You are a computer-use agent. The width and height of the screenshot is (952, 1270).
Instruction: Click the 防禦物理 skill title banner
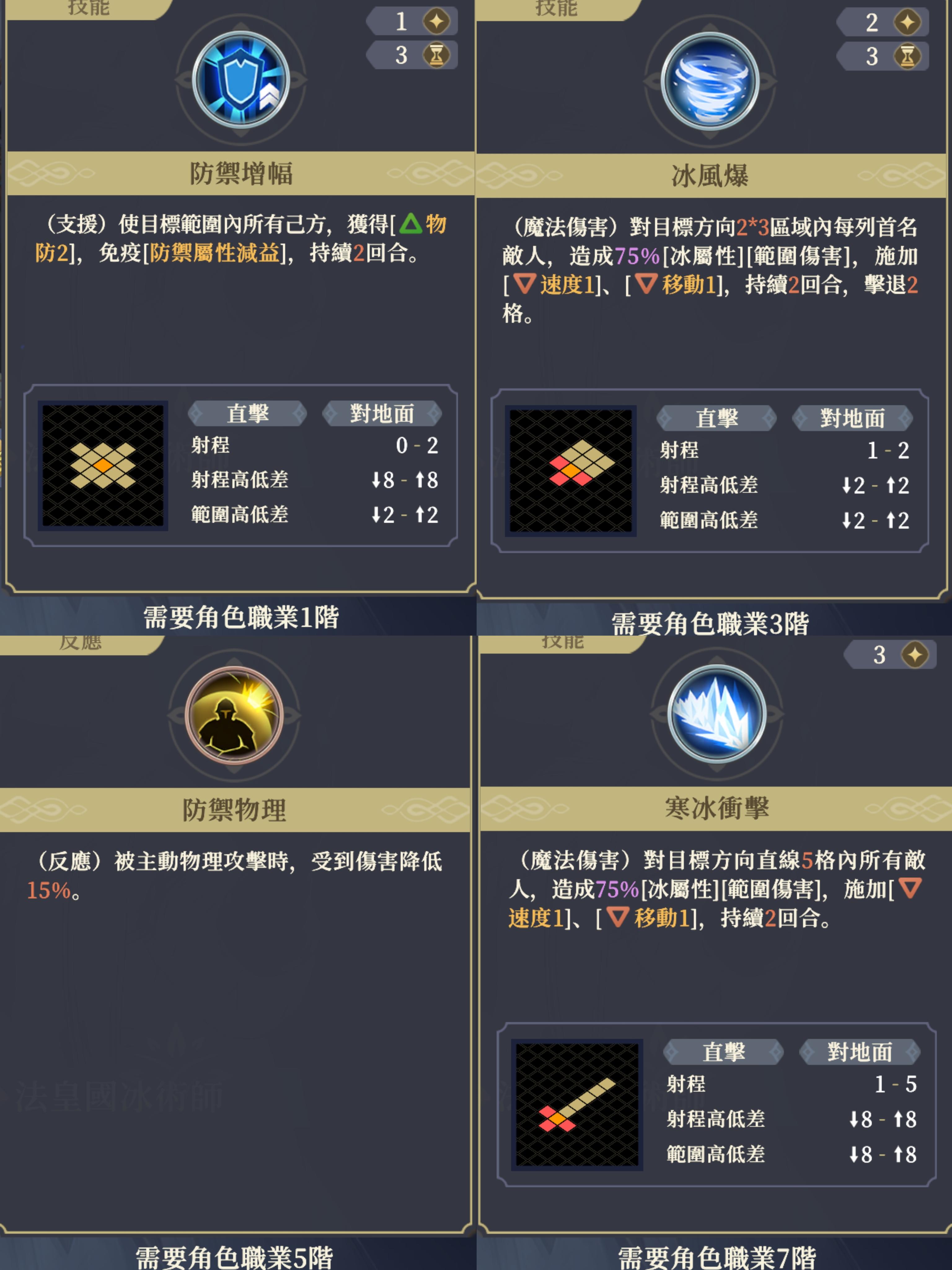click(234, 810)
